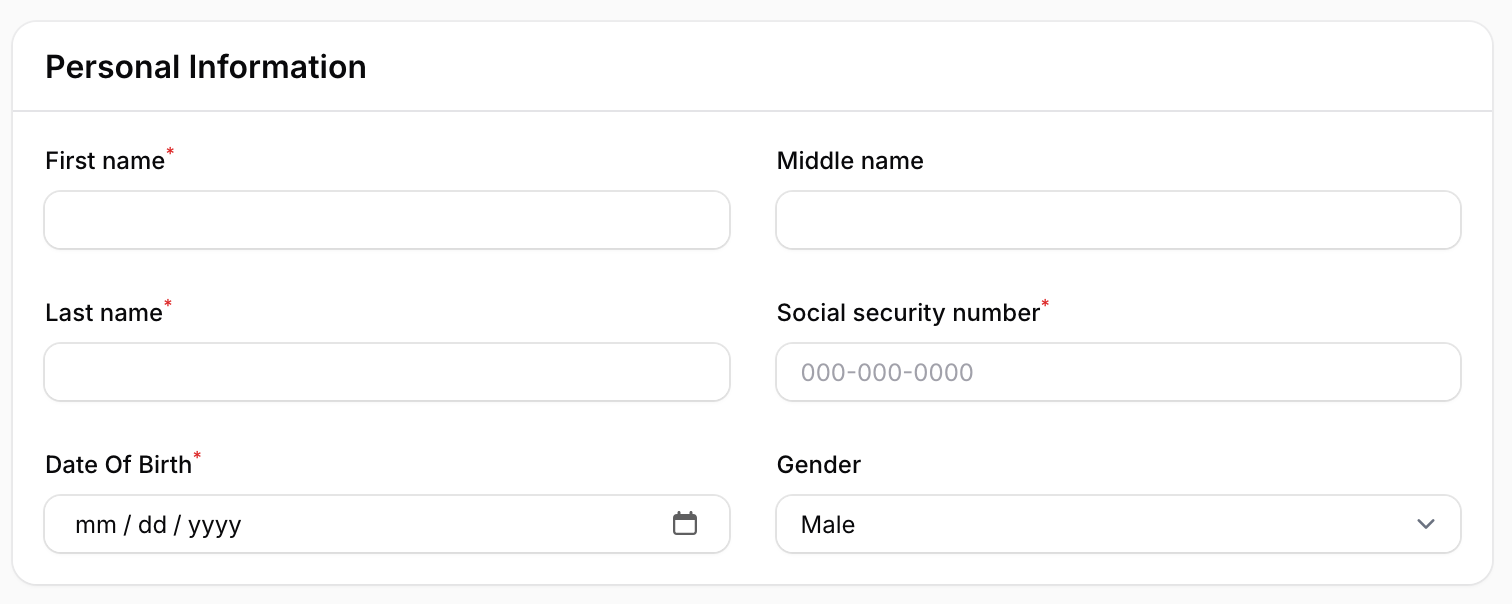Click the Last name input field
1512x604 pixels.
(387, 372)
